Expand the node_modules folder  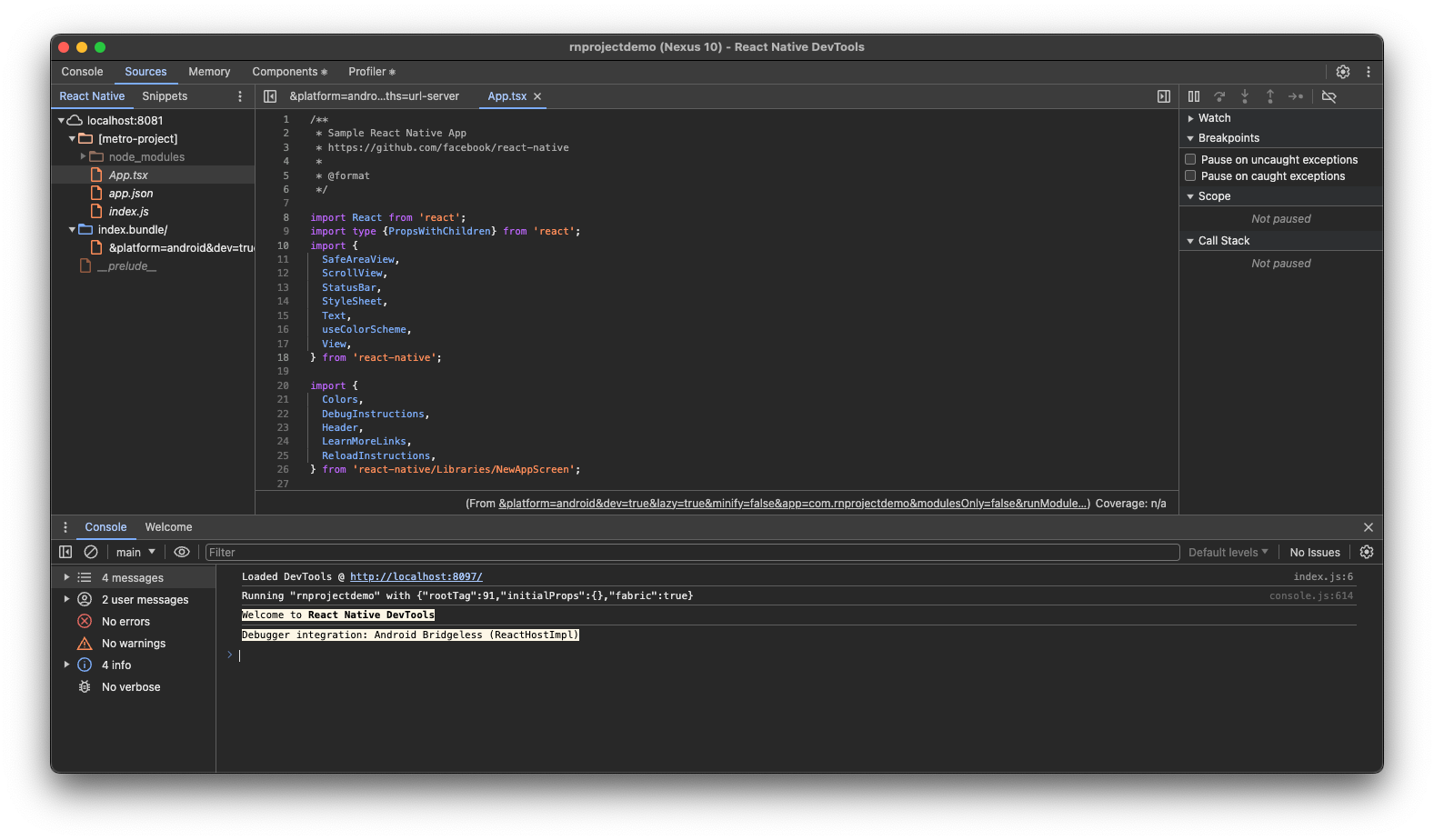point(83,156)
